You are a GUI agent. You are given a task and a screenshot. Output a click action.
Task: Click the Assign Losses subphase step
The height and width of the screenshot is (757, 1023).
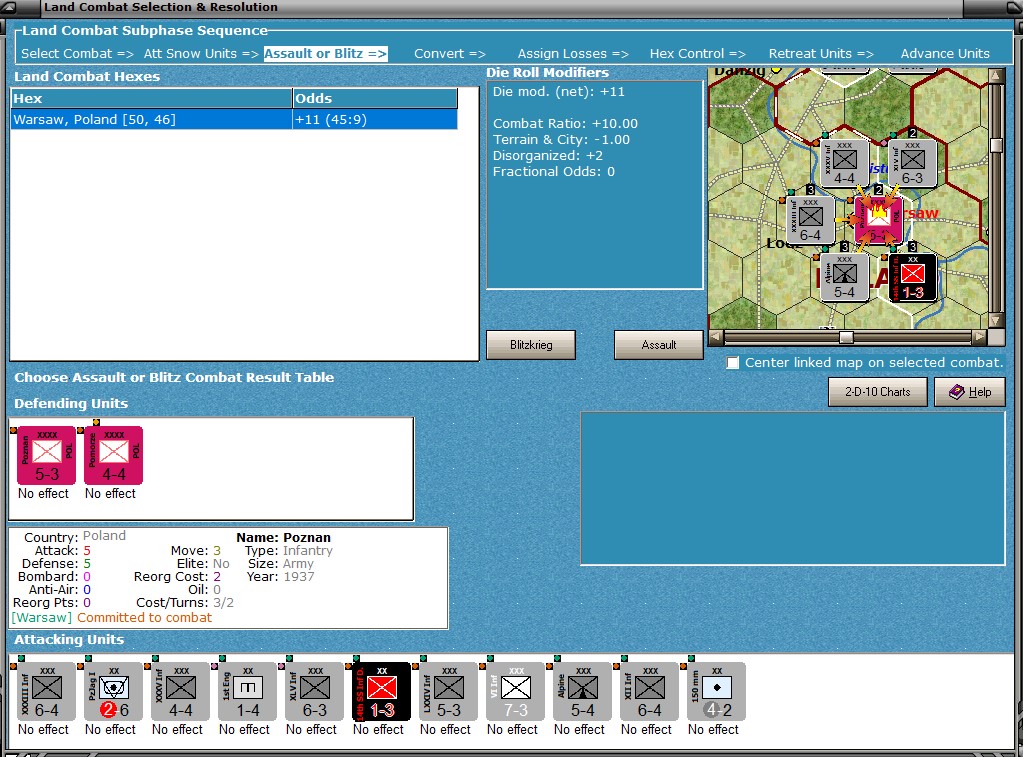click(573, 54)
